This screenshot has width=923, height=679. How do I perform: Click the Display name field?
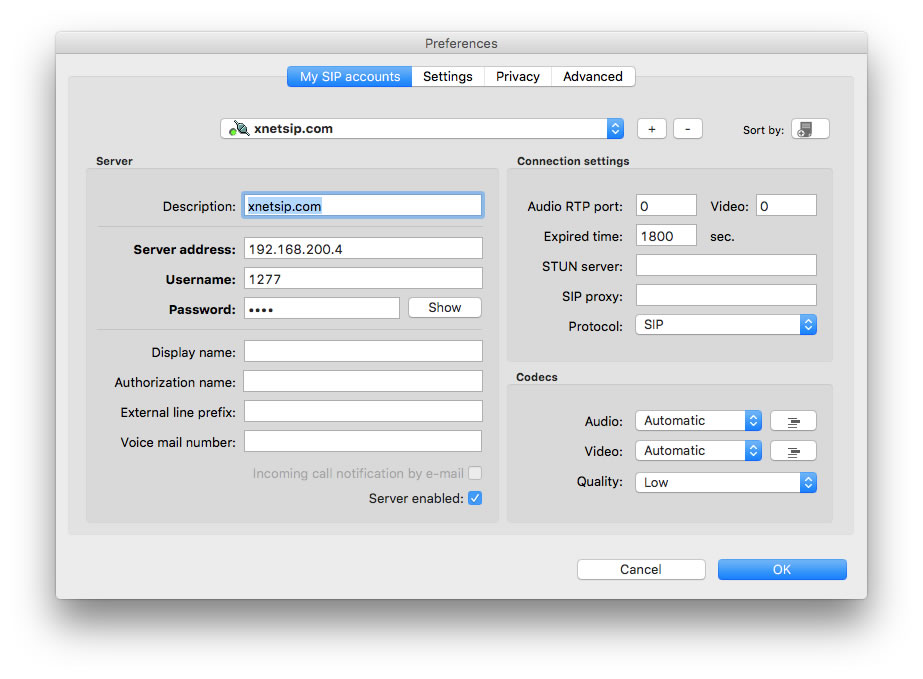click(x=363, y=351)
